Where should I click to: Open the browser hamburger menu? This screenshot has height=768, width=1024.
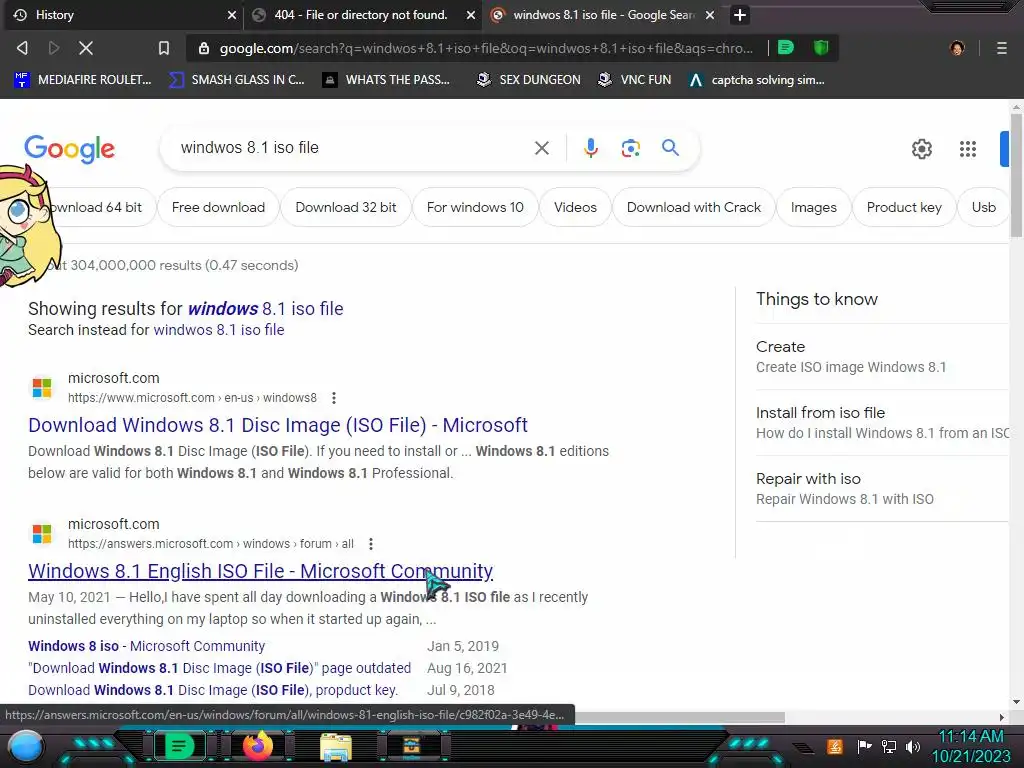pyautogui.click(x=1002, y=48)
